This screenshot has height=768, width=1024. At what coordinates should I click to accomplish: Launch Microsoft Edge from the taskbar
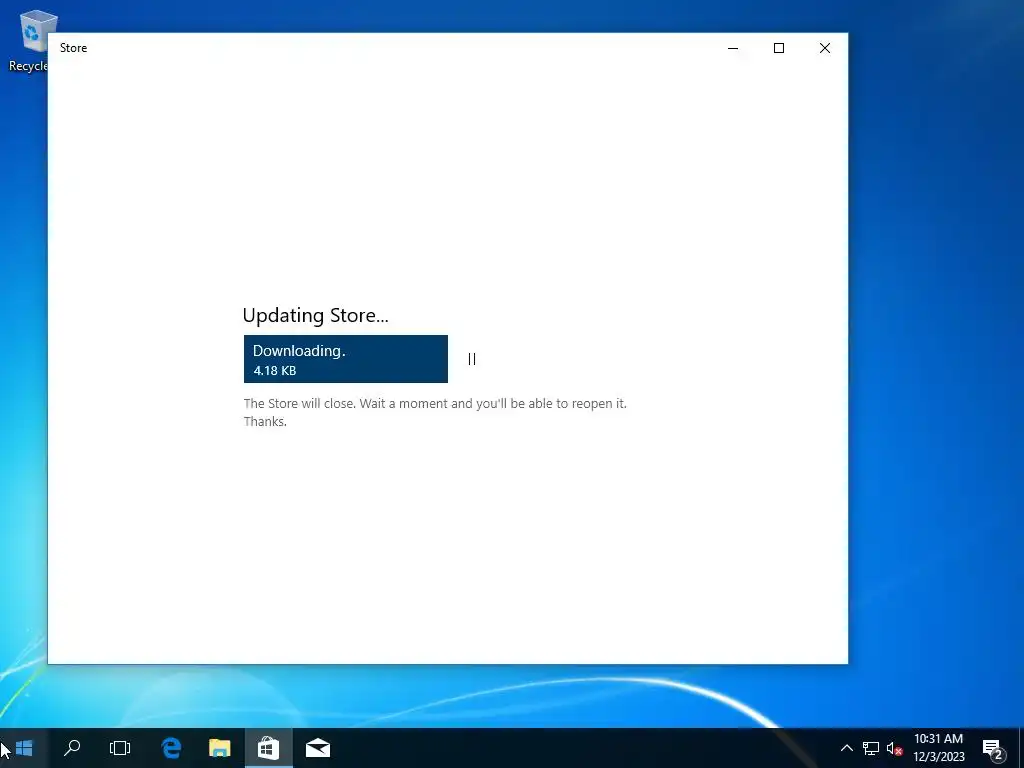[x=171, y=748]
